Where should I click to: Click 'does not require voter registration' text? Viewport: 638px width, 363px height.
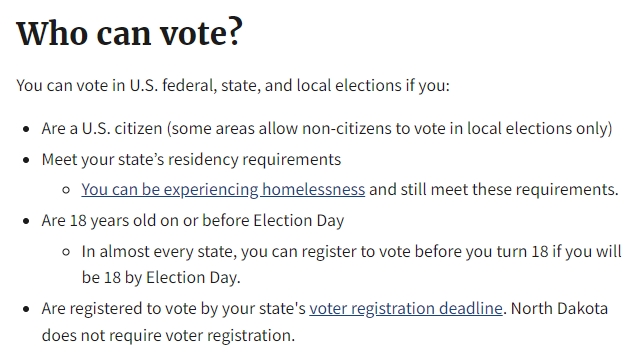168,336
